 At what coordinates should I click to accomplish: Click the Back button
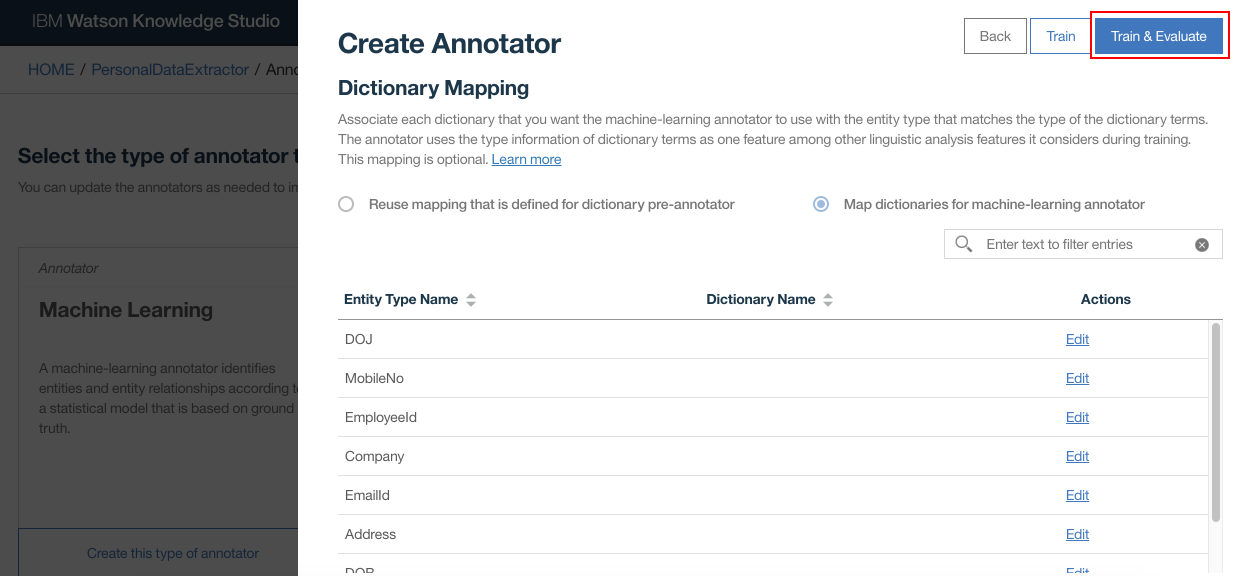click(995, 36)
